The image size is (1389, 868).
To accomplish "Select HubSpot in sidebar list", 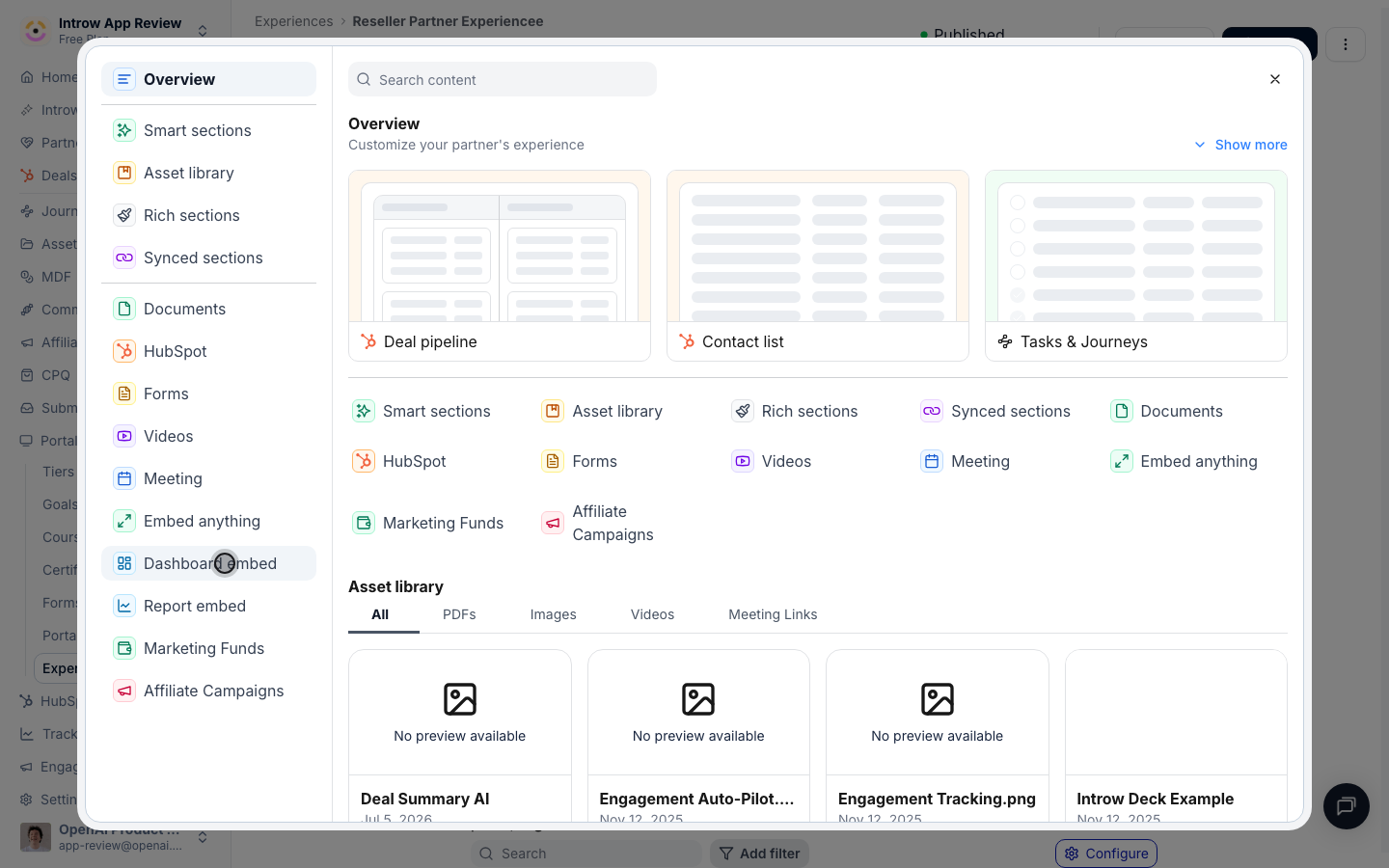I will 208,351.
